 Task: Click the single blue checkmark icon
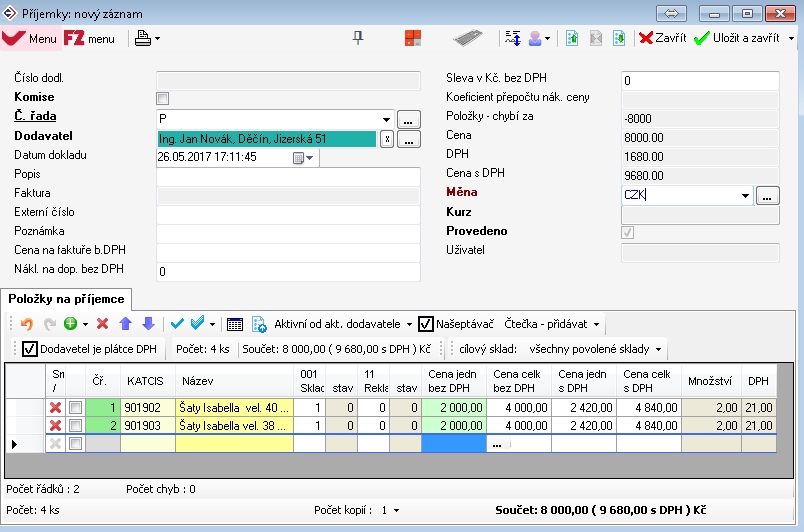click(177, 323)
